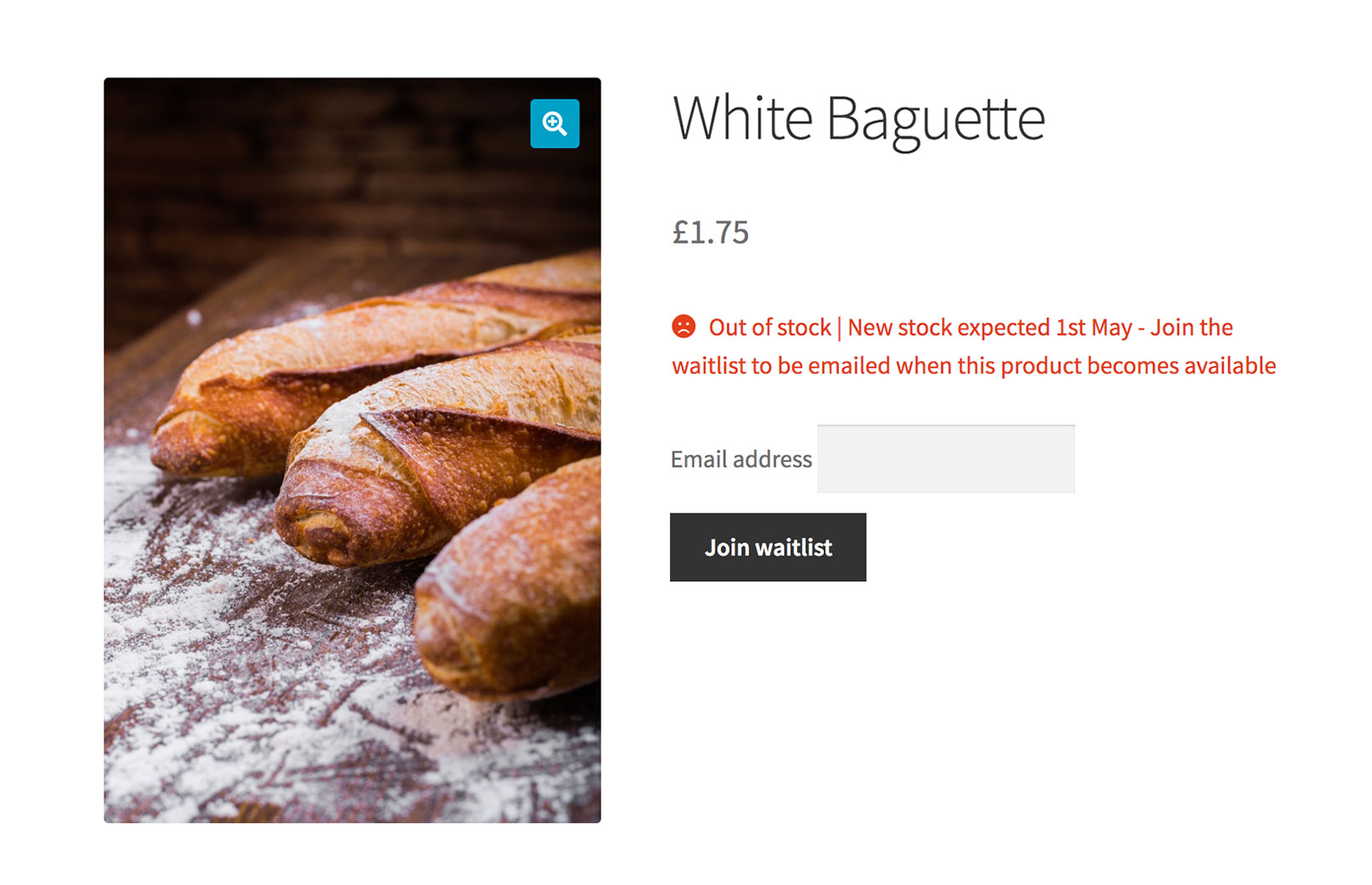
Task: Click the magnifier zoom icon on the photo
Action: pos(555,124)
